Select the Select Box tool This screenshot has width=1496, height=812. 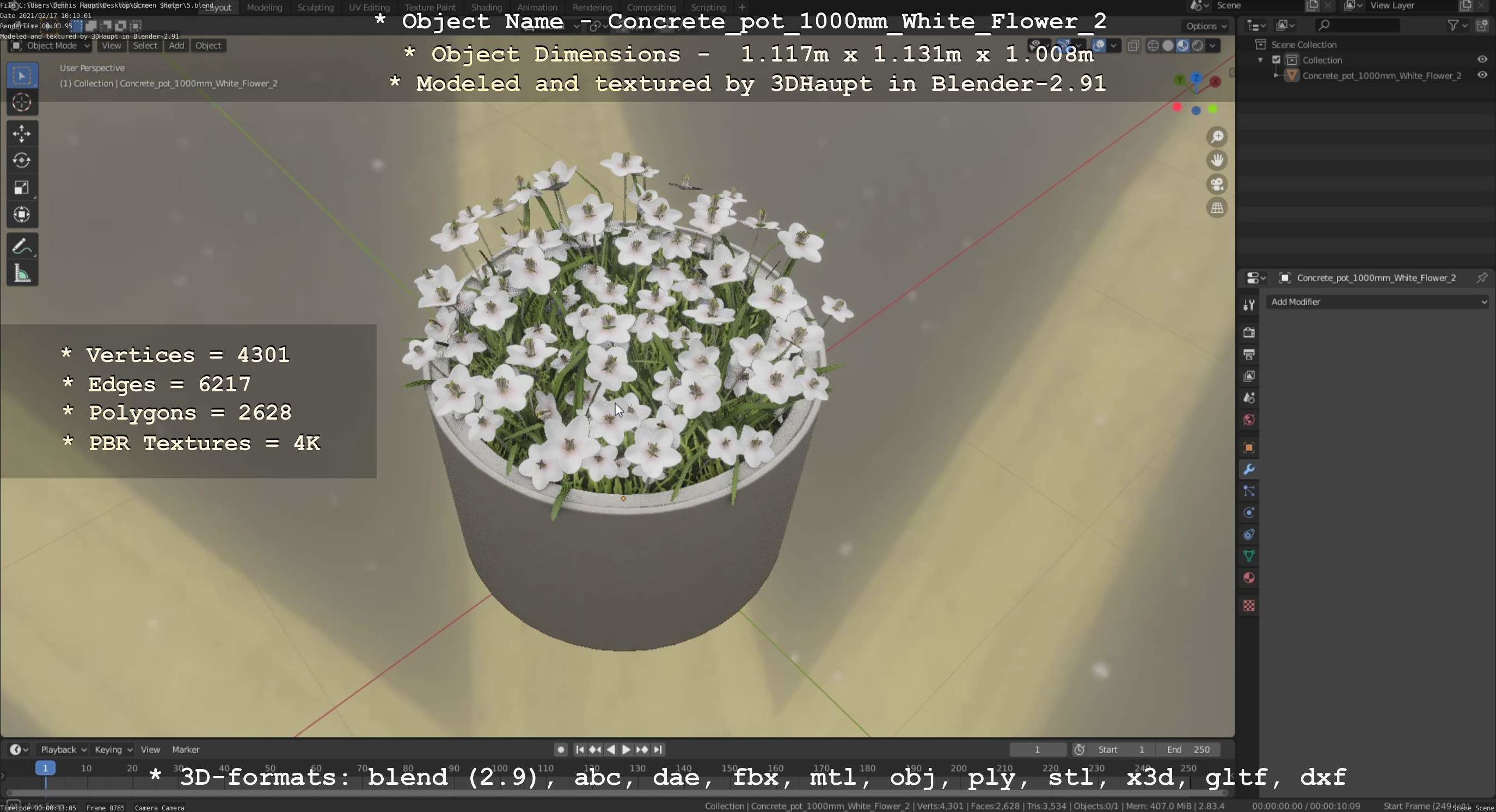click(x=22, y=76)
